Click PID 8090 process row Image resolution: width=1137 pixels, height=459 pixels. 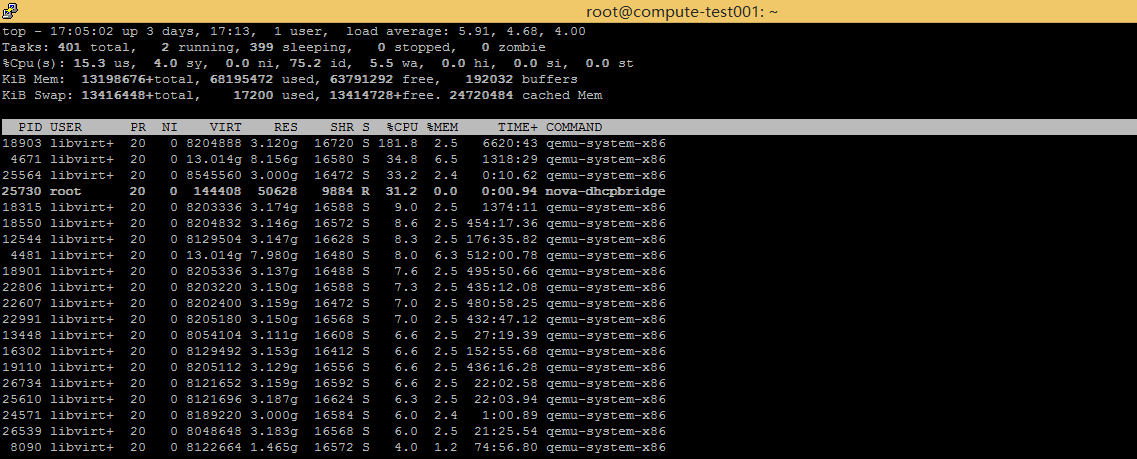pos(334,447)
